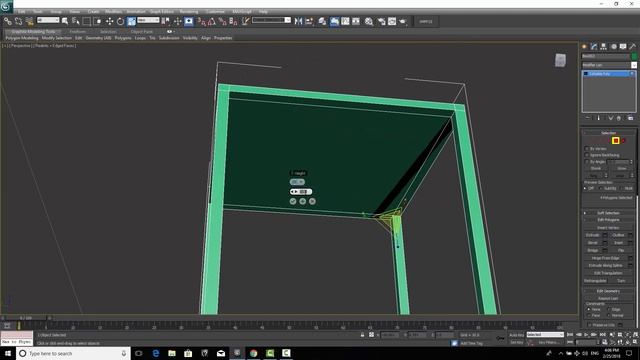Activate the Select and Scale tool

[x=131, y=21]
